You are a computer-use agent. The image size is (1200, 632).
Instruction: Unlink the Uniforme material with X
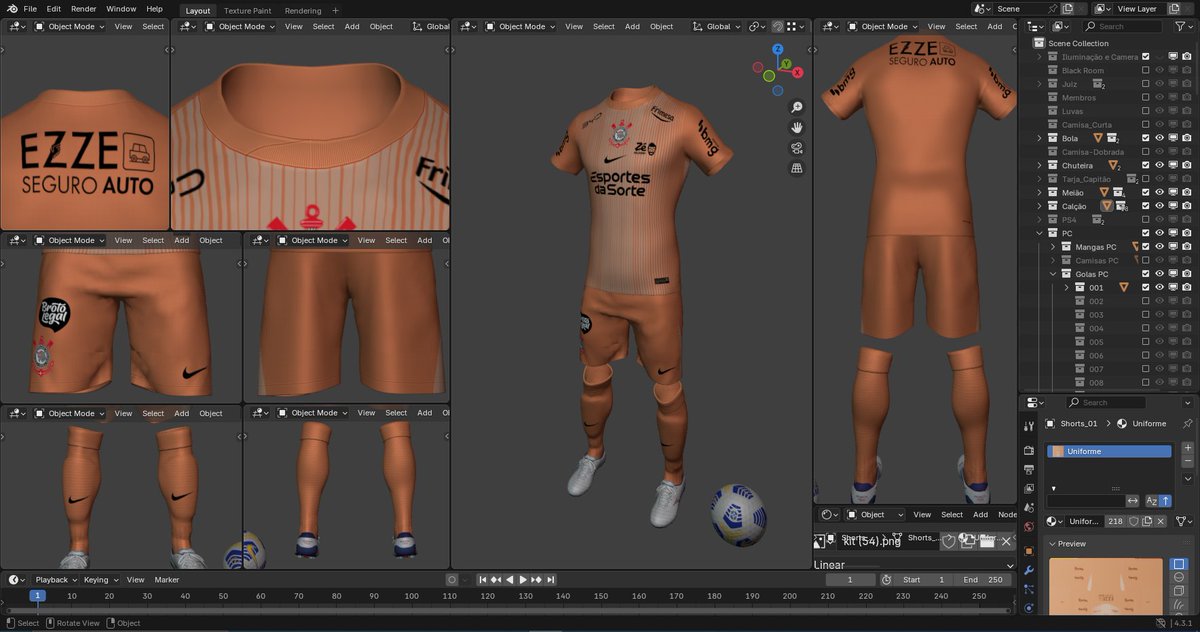coord(1160,521)
